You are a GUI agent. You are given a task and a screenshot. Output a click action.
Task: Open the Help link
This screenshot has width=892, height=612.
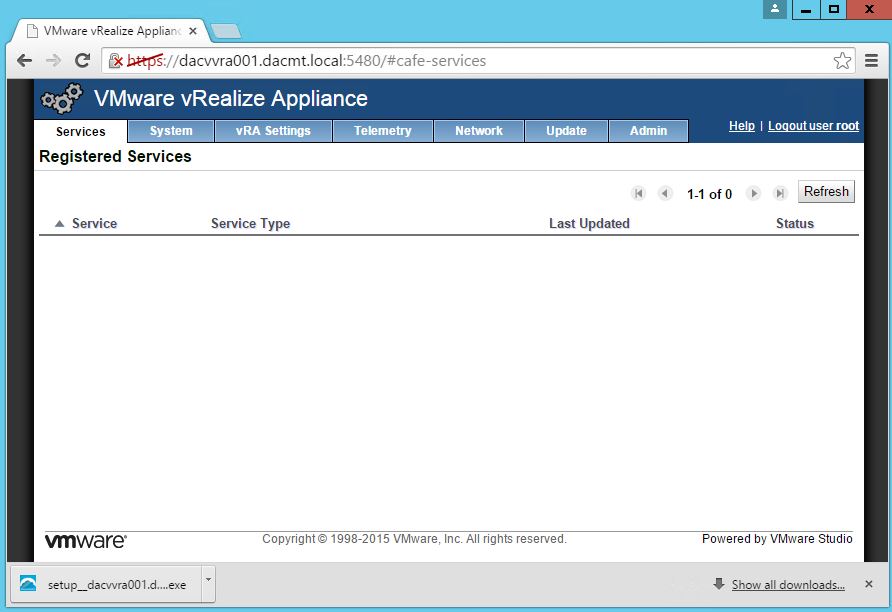(742, 126)
